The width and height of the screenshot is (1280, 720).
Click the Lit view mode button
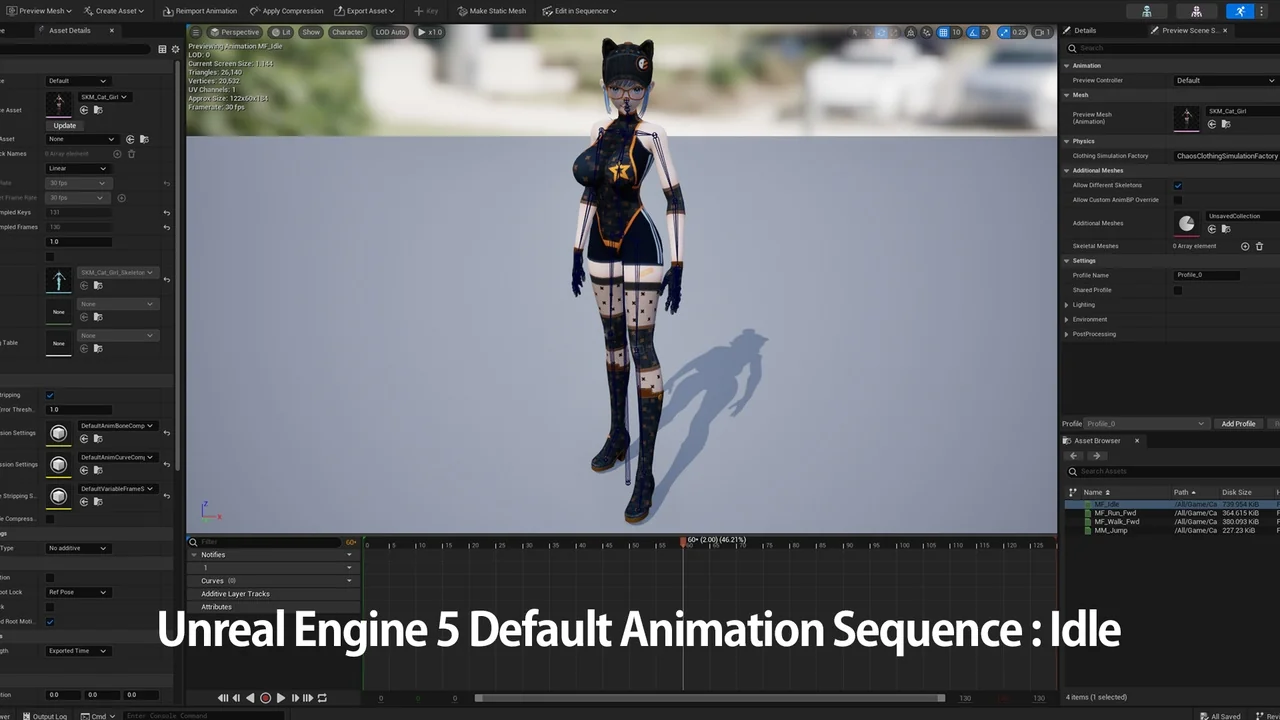tap(281, 32)
